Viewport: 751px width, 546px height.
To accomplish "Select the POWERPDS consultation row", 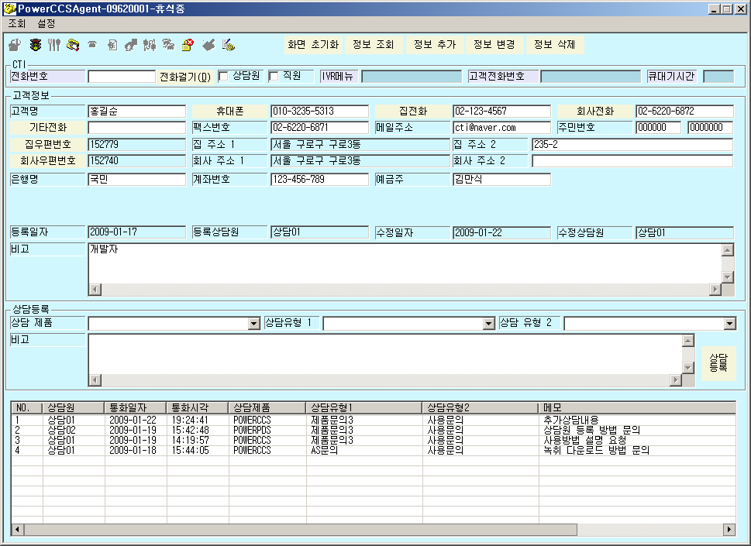I will click(373, 430).
